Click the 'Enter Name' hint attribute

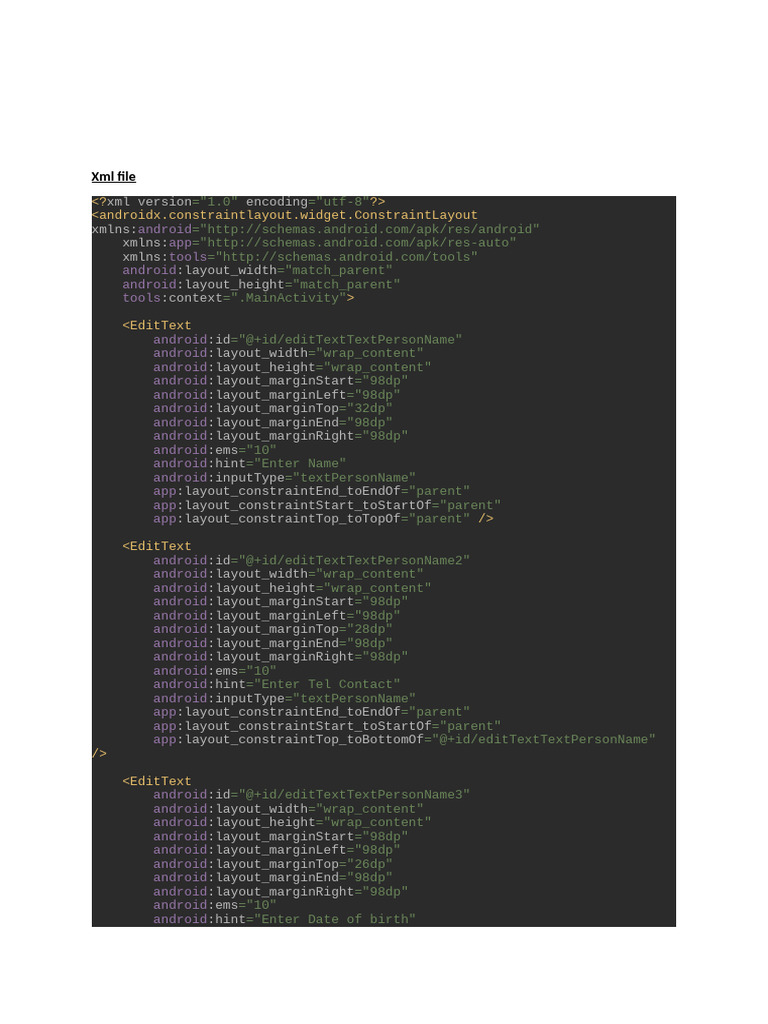pos(249,464)
